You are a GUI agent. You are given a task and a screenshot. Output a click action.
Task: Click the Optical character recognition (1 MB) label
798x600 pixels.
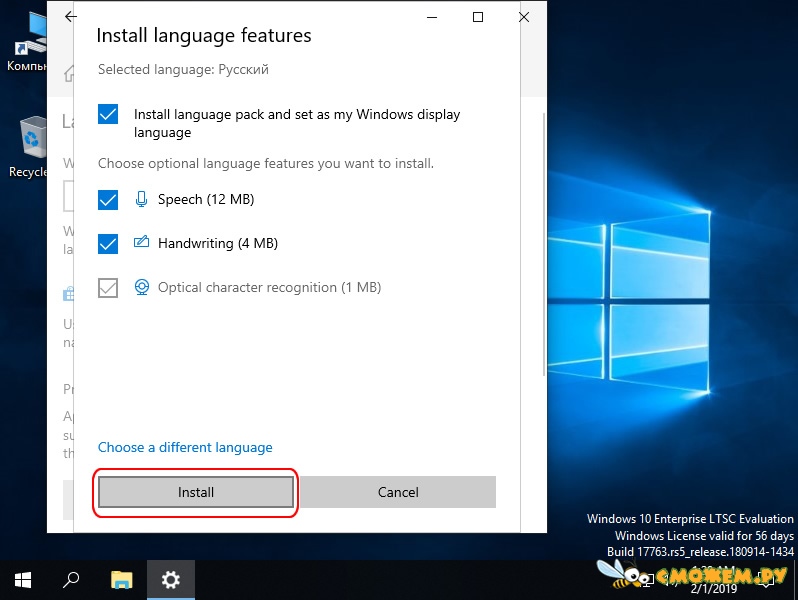click(x=269, y=288)
